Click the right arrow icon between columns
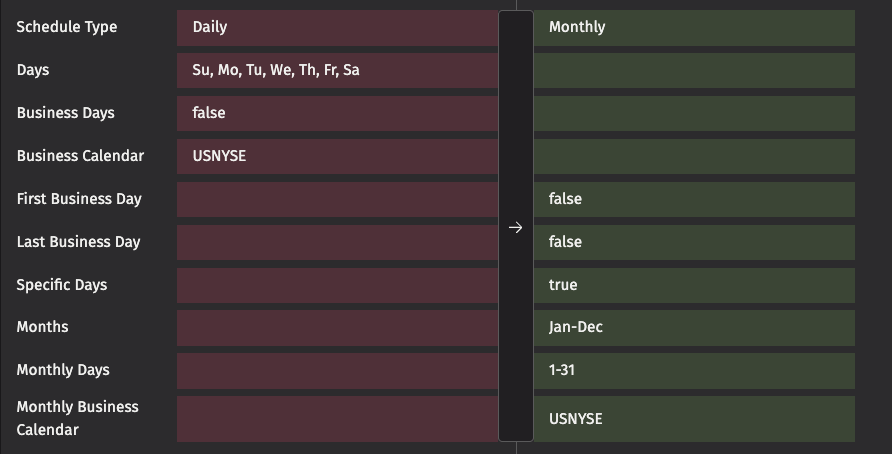The height and width of the screenshot is (454, 892). click(x=515, y=228)
